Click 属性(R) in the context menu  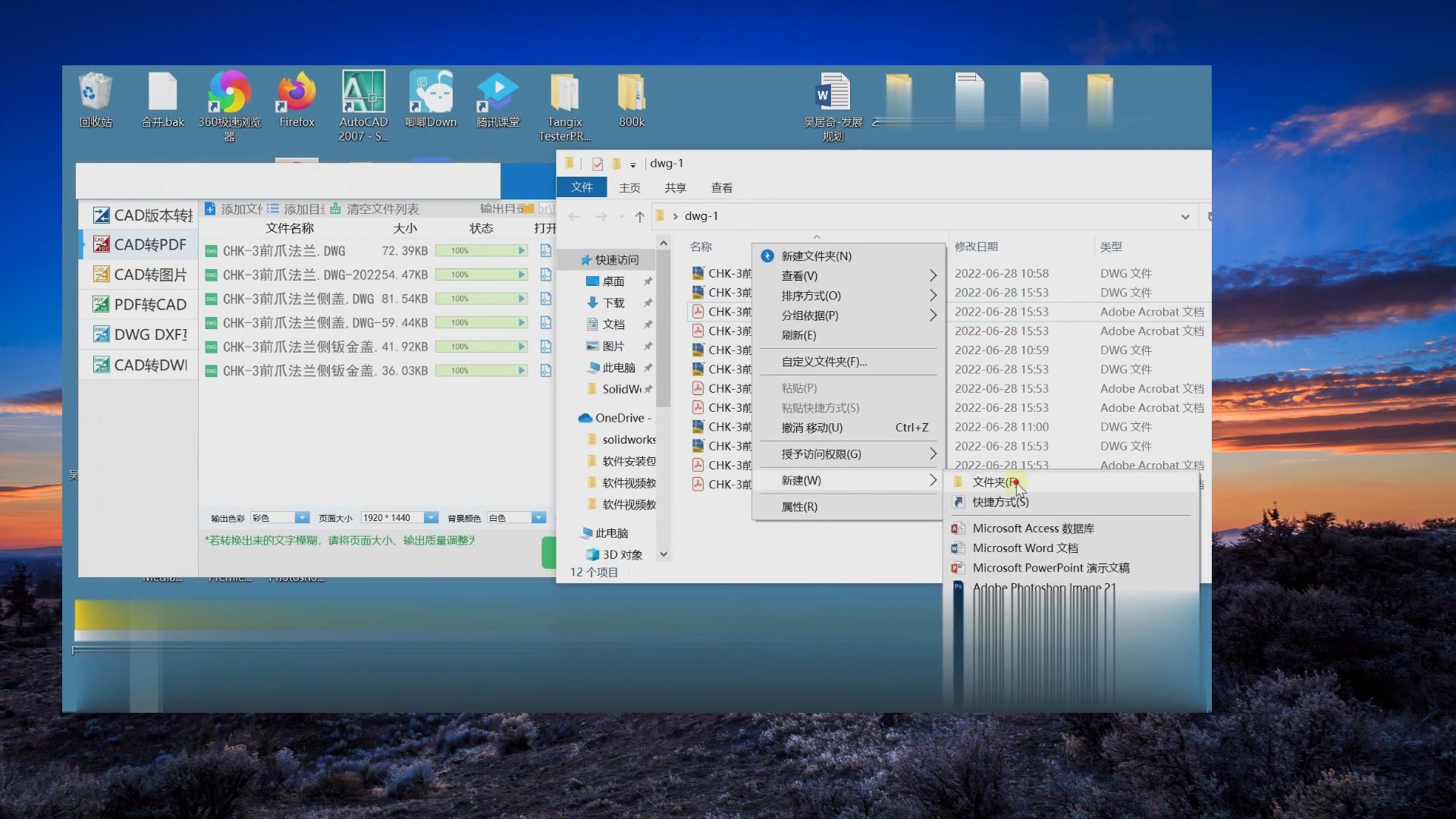pos(799,507)
